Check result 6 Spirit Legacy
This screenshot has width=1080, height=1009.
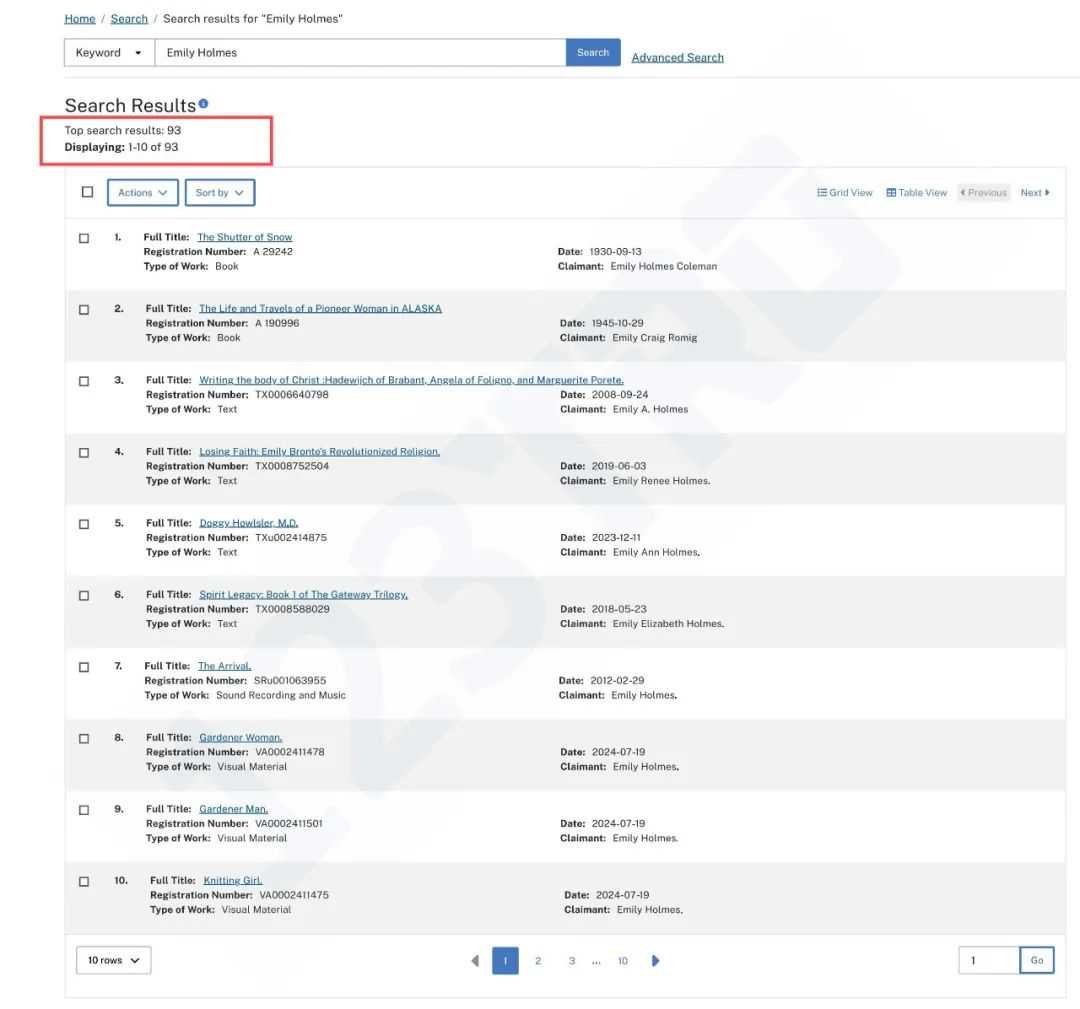pyautogui.click(x=84, y=596)
